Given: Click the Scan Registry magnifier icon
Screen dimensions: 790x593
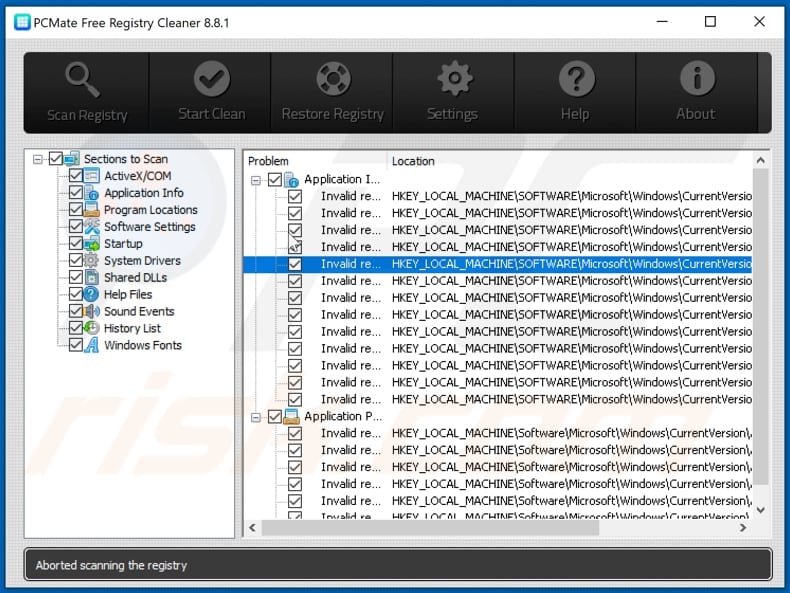Looking at the screenshot, I should (83, 79).
